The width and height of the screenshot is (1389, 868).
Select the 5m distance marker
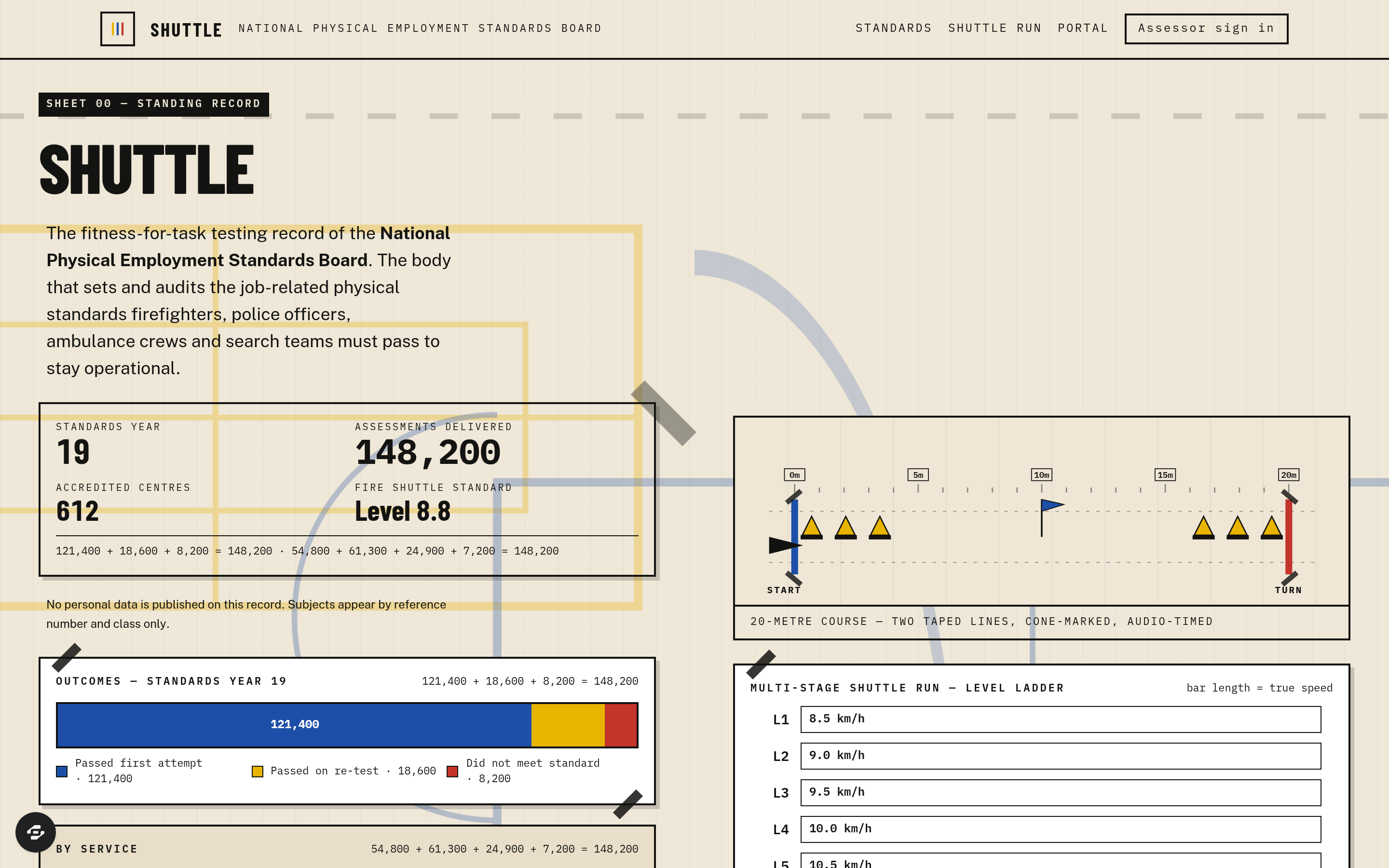[918, 475]
